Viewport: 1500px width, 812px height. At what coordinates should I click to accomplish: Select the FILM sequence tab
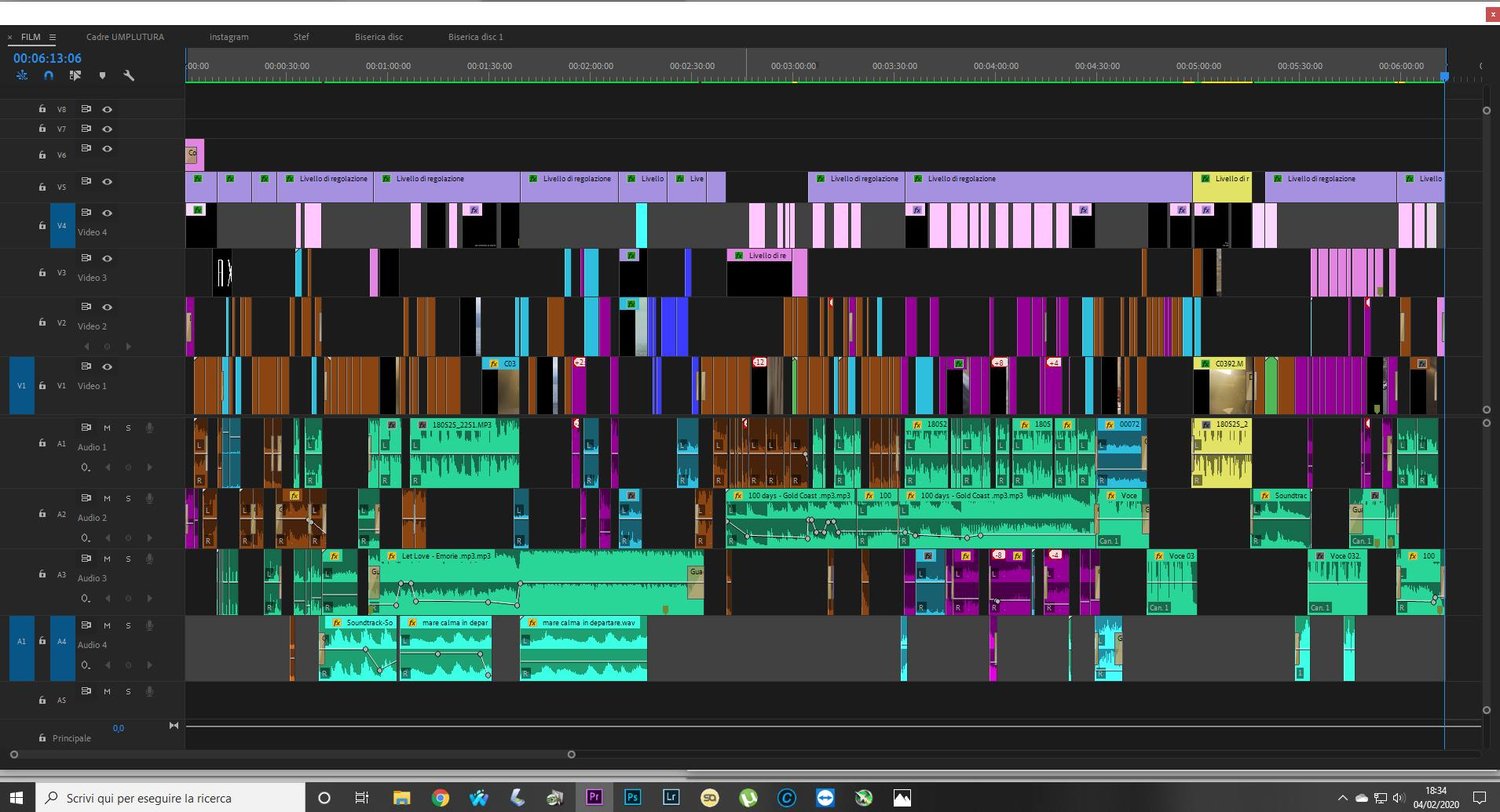[31, 37]
